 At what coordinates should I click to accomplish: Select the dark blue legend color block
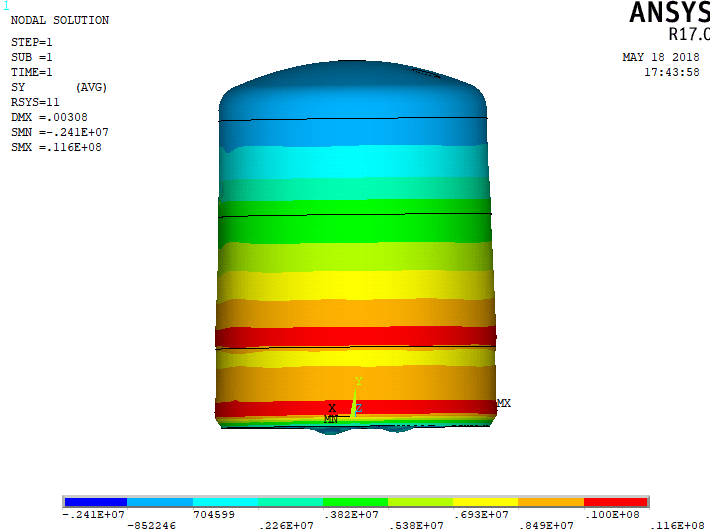[x=95, y=502]
